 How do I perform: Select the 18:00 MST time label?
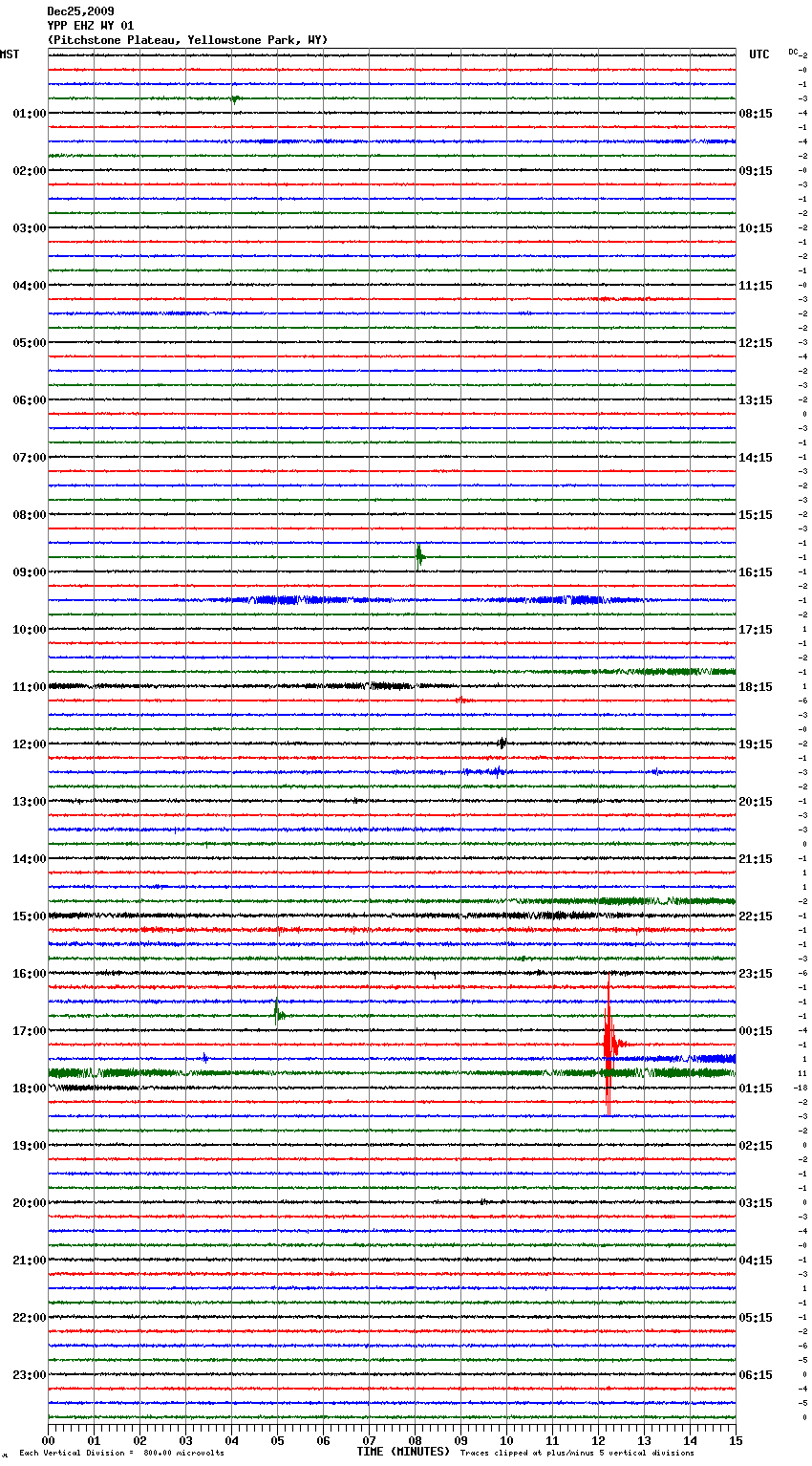[x=30, y=1089]
